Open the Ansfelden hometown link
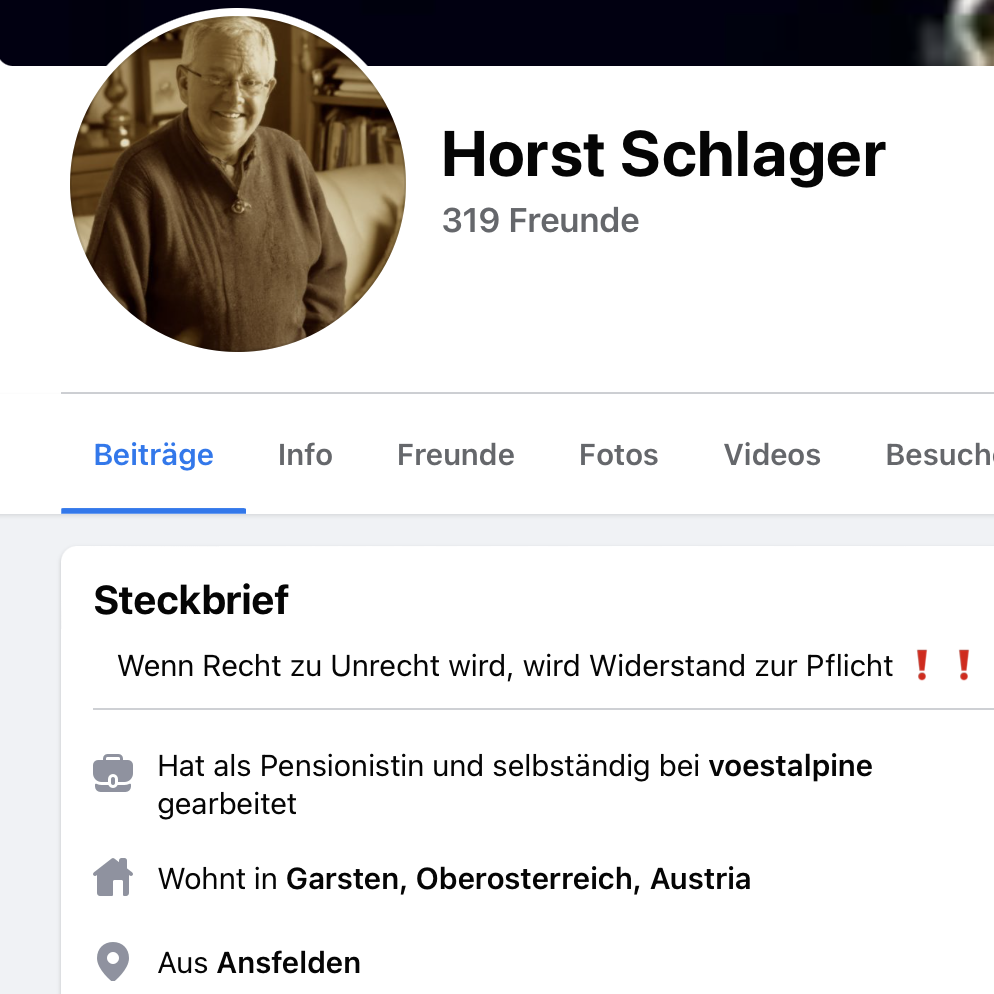The height and width of the screenshot is (994, 994). coord(289,962)
